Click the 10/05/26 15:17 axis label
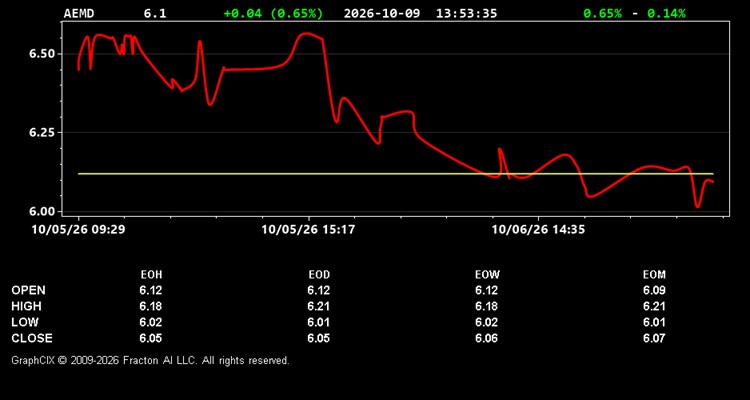 click(x=308, y=230)
